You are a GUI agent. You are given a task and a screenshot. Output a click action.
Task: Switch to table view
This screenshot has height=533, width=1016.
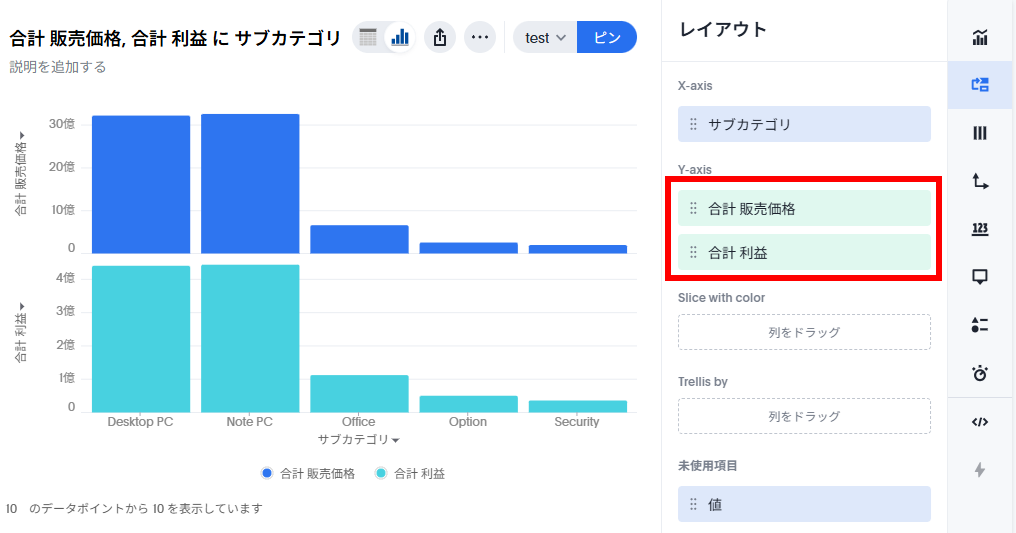(x=368, y=37)
